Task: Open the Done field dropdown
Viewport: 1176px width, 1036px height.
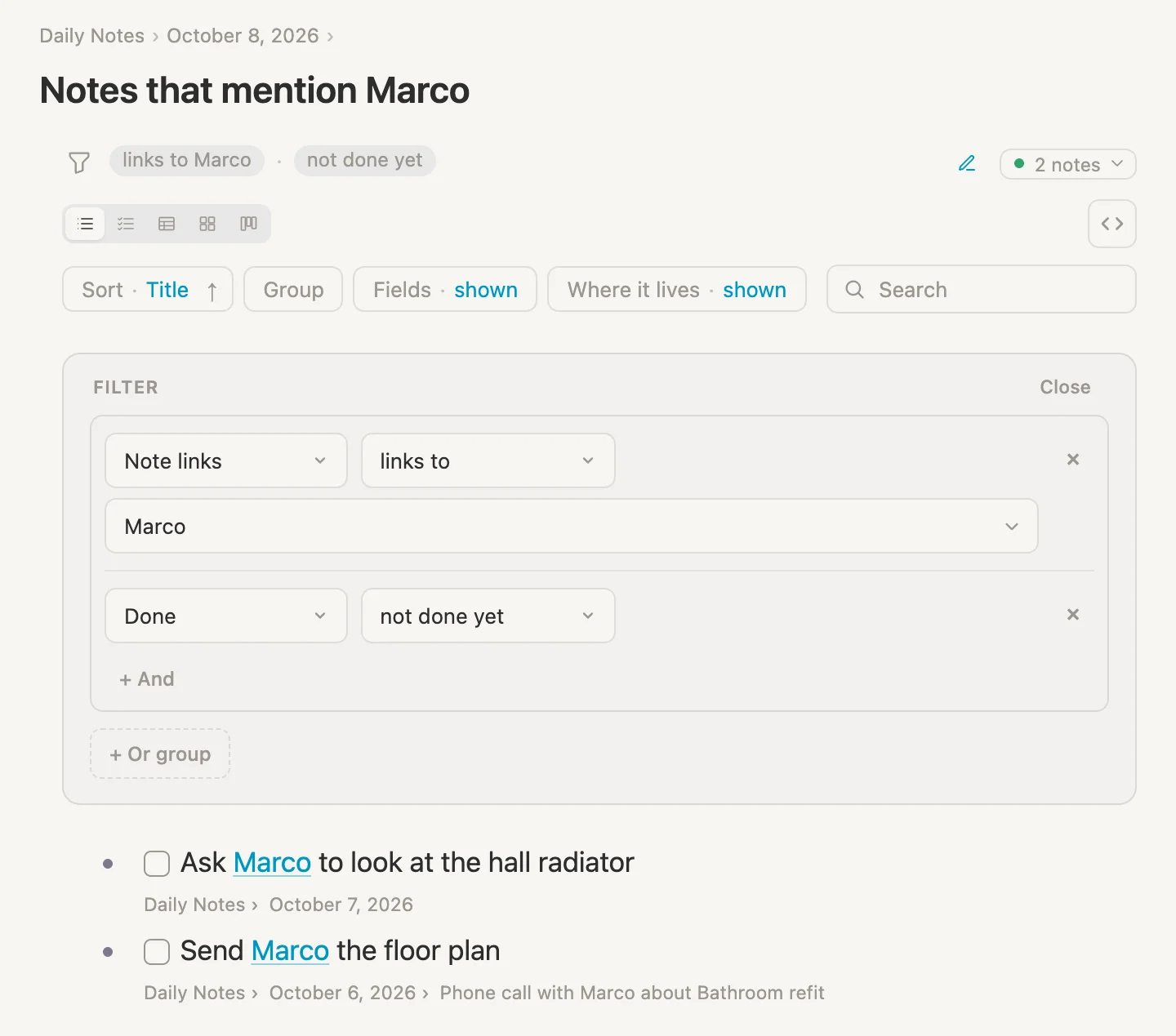Action: click(x=226, y=616)
